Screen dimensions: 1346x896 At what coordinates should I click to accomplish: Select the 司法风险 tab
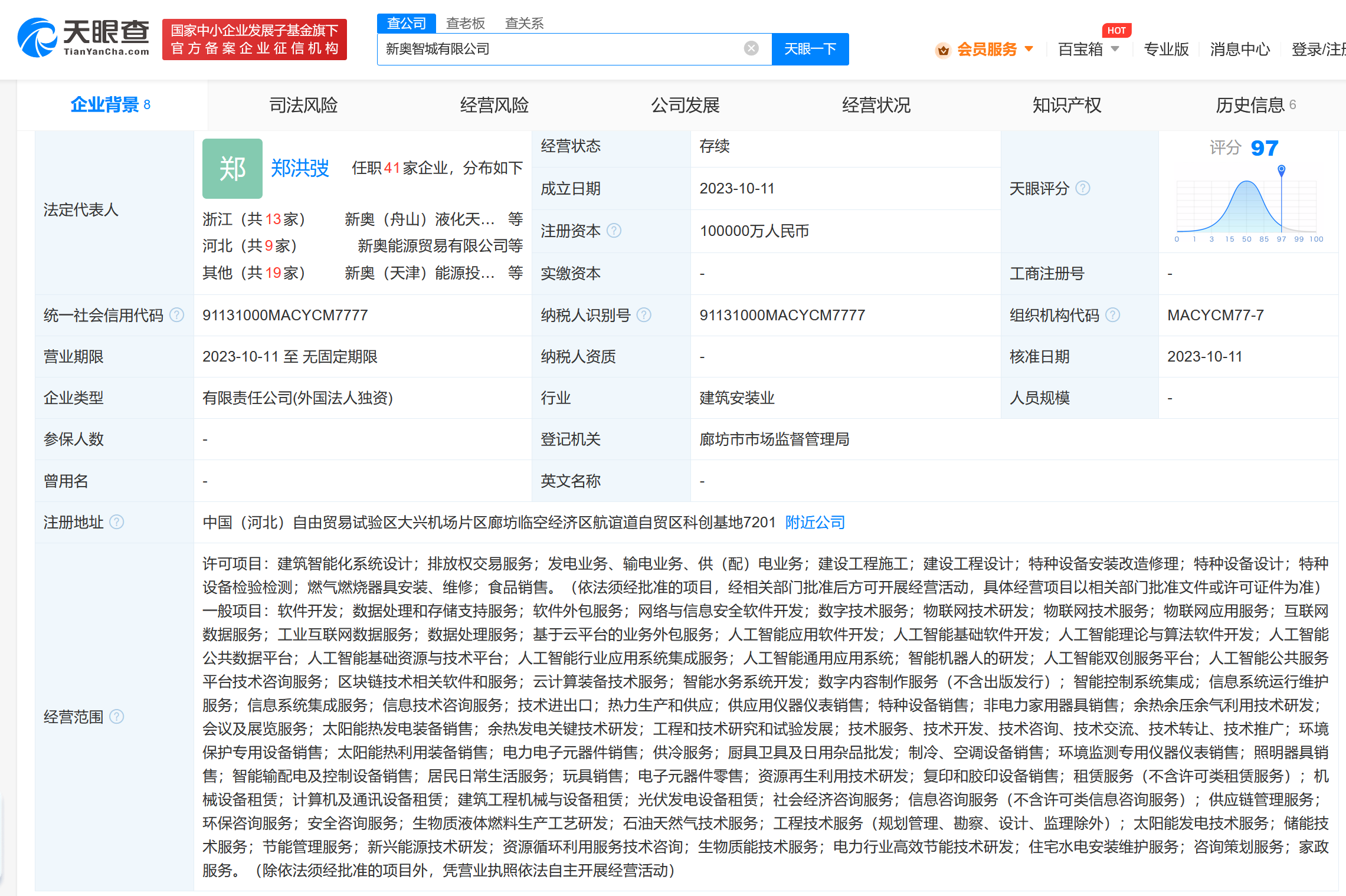click(303, 105)
